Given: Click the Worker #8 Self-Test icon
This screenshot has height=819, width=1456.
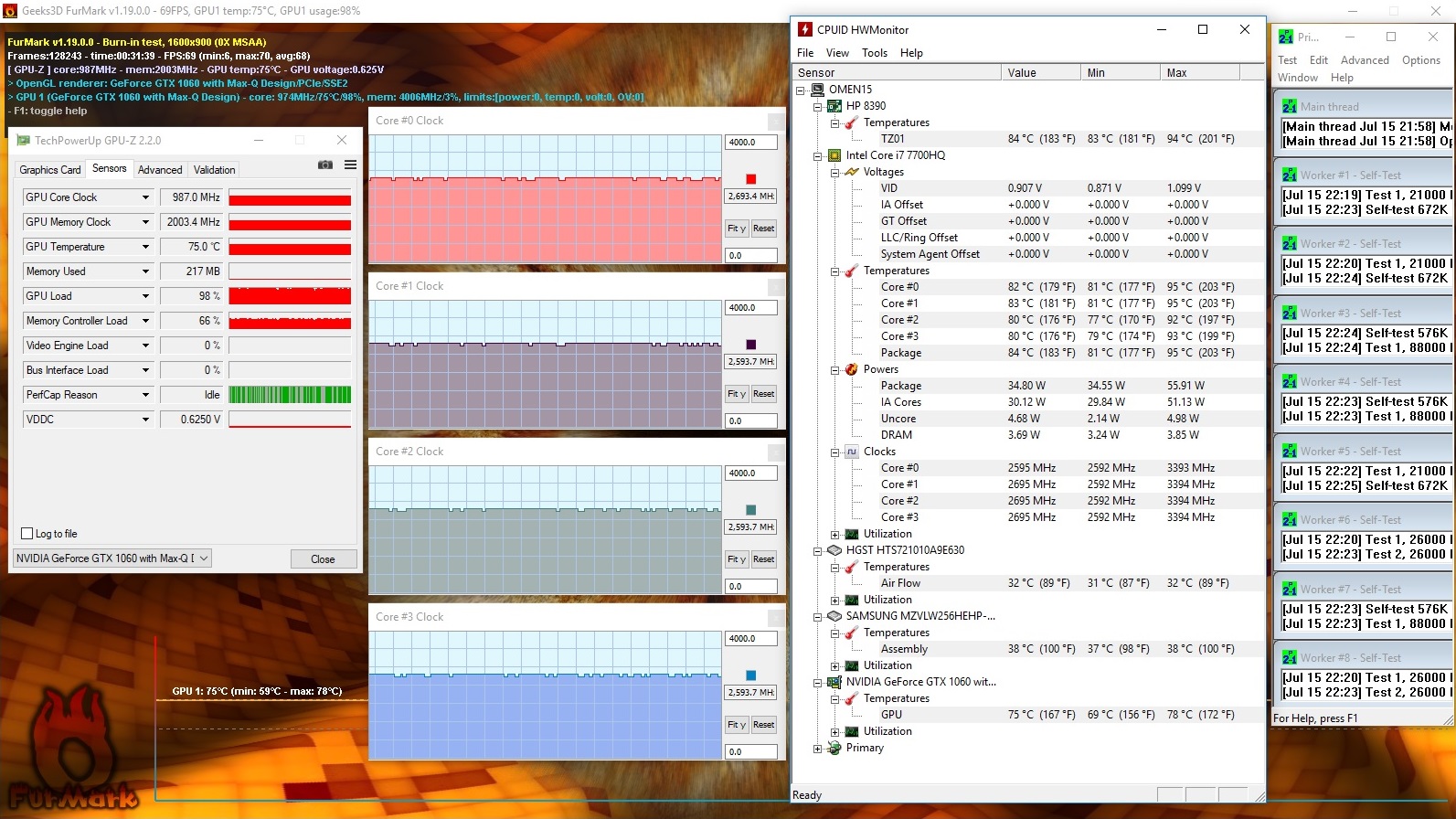Looking at the screenshot, I should pos(1289,657).
